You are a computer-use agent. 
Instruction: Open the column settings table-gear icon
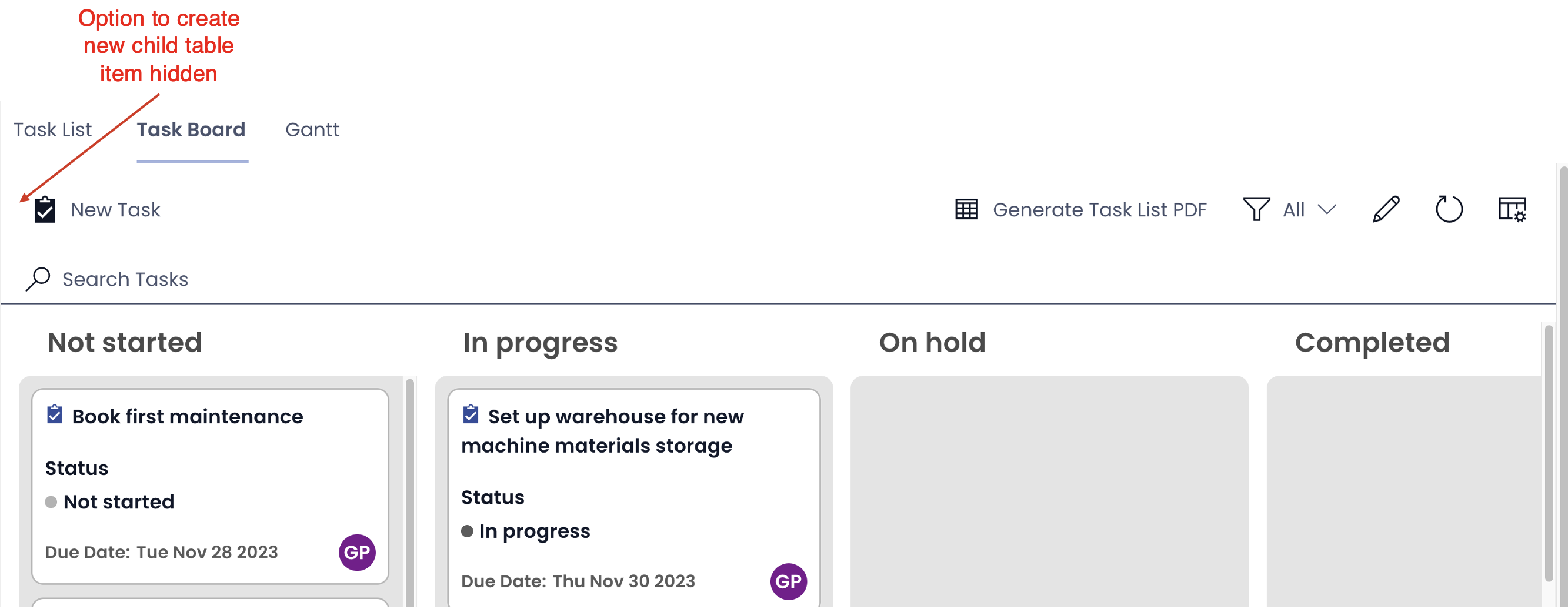click(x=1512, y=210)
